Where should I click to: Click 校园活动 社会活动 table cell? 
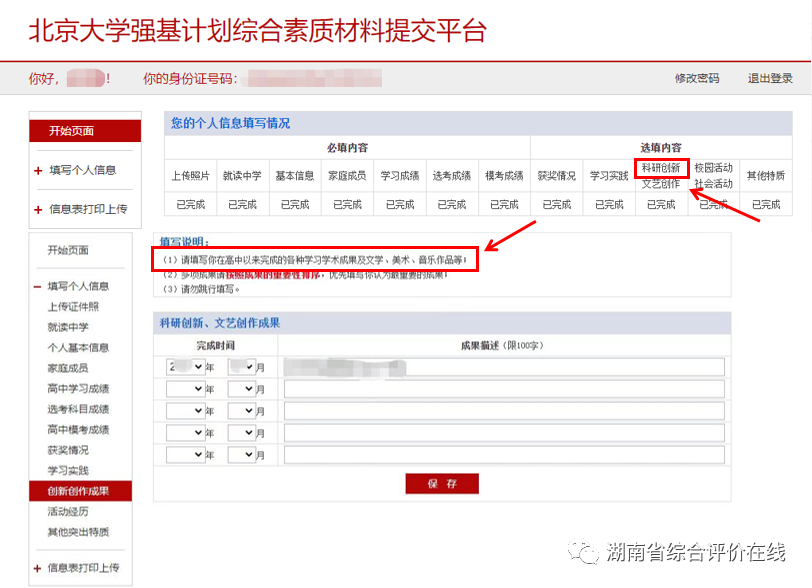pos(714,176)
